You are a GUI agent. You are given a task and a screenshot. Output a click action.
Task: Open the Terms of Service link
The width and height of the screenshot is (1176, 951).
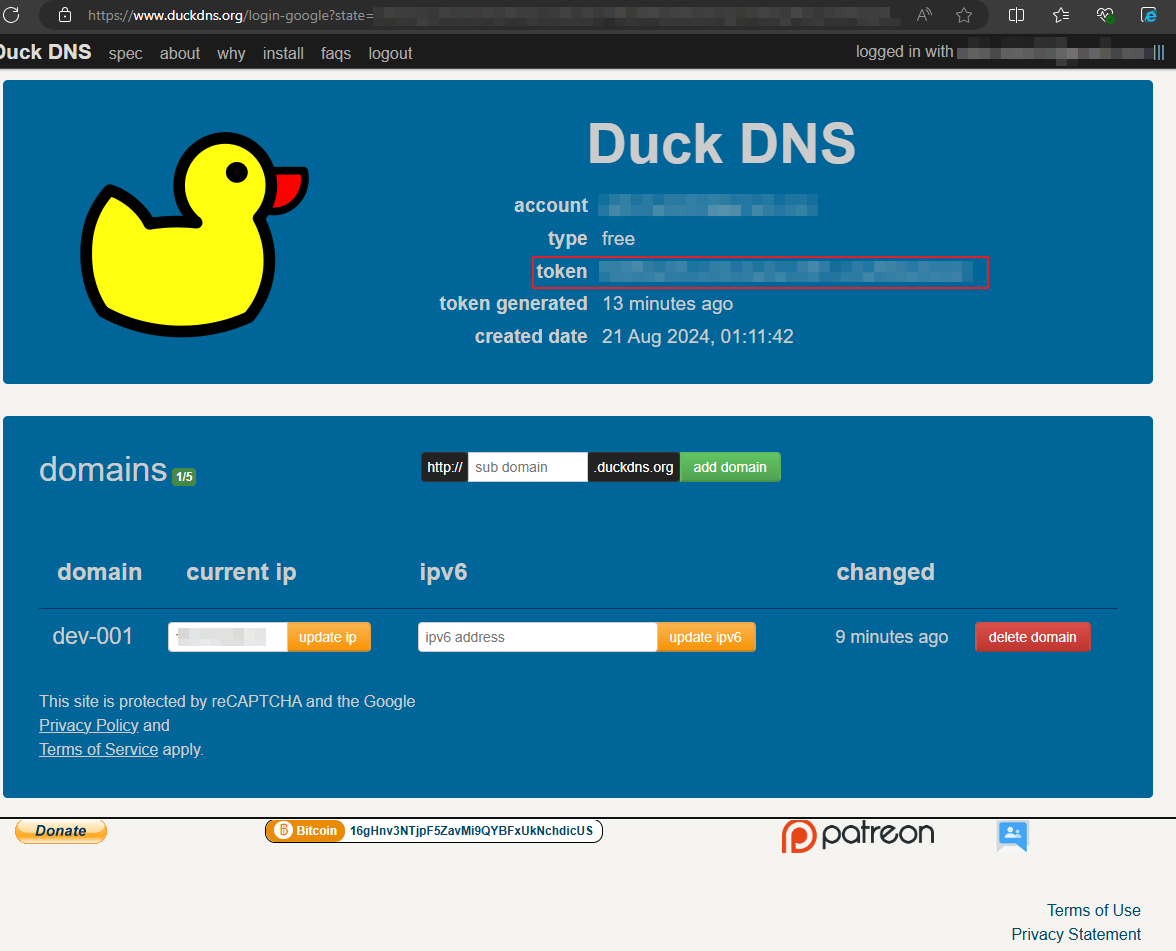[98, 748]
